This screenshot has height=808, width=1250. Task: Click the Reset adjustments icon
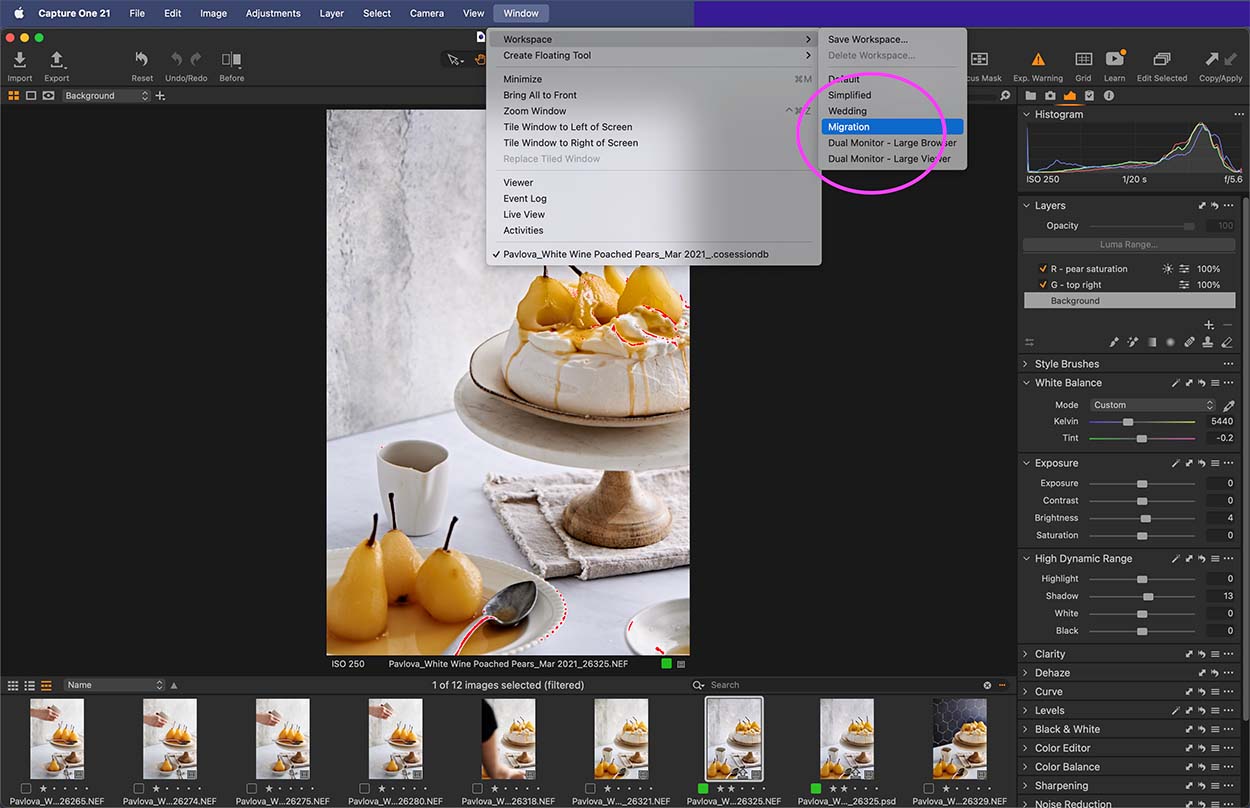click(x=141, y=60)
